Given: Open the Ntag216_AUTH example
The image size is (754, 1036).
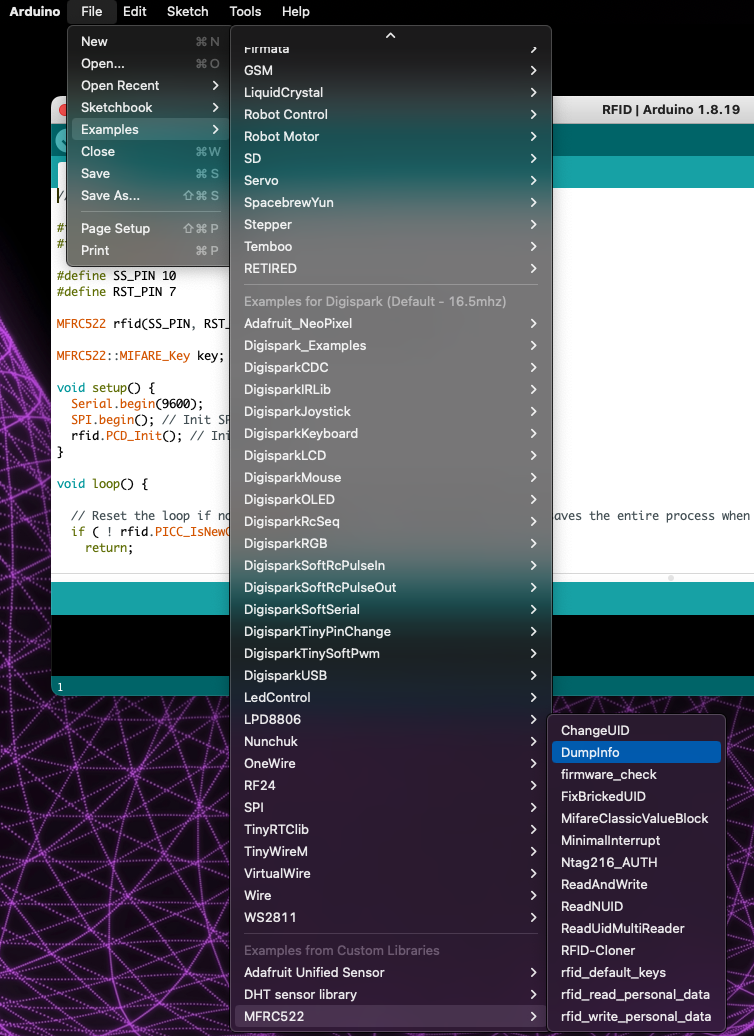Looking at the screenshot, I should (636, 862).
